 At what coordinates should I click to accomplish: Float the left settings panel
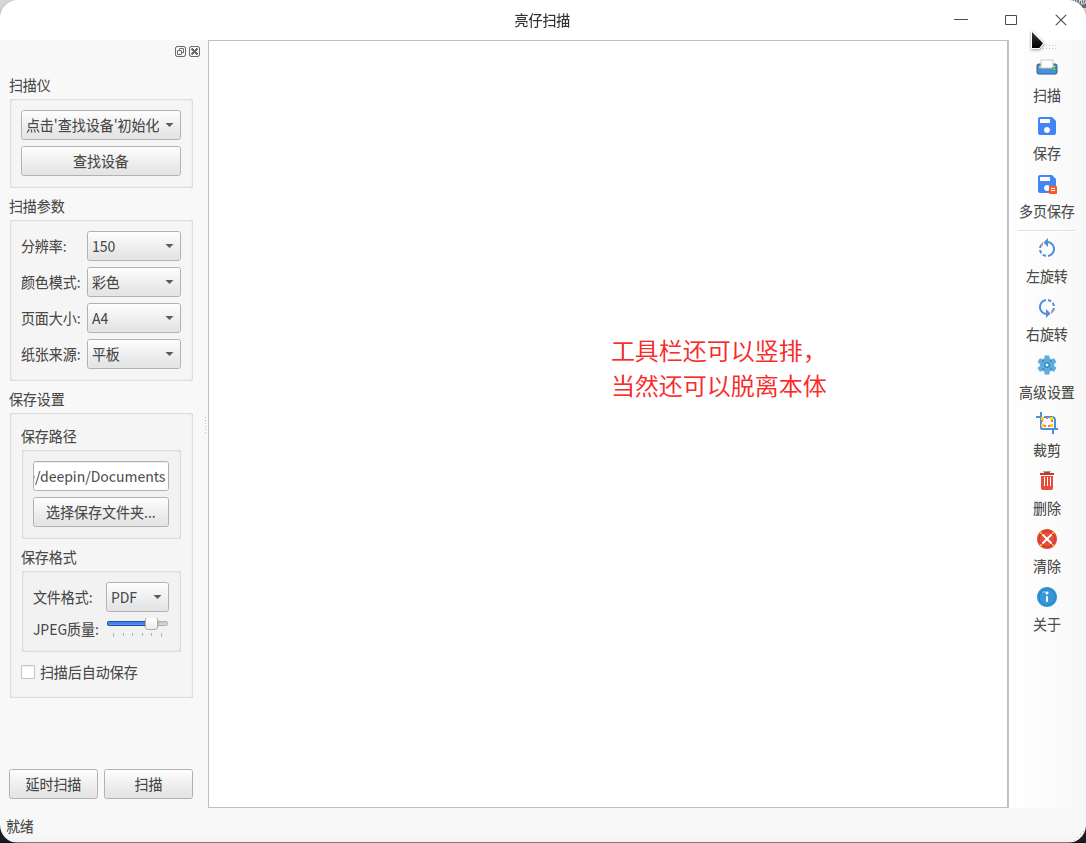pos(180,51)
